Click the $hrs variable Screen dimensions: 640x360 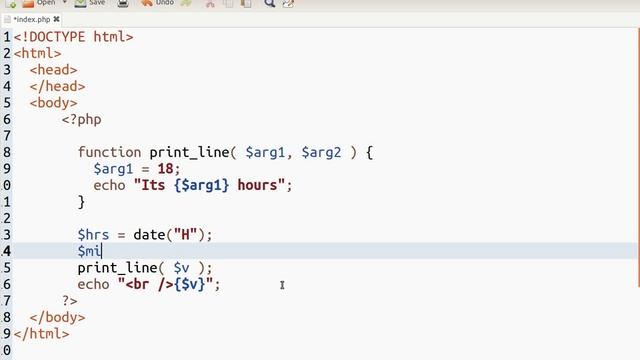coord(93,235)
